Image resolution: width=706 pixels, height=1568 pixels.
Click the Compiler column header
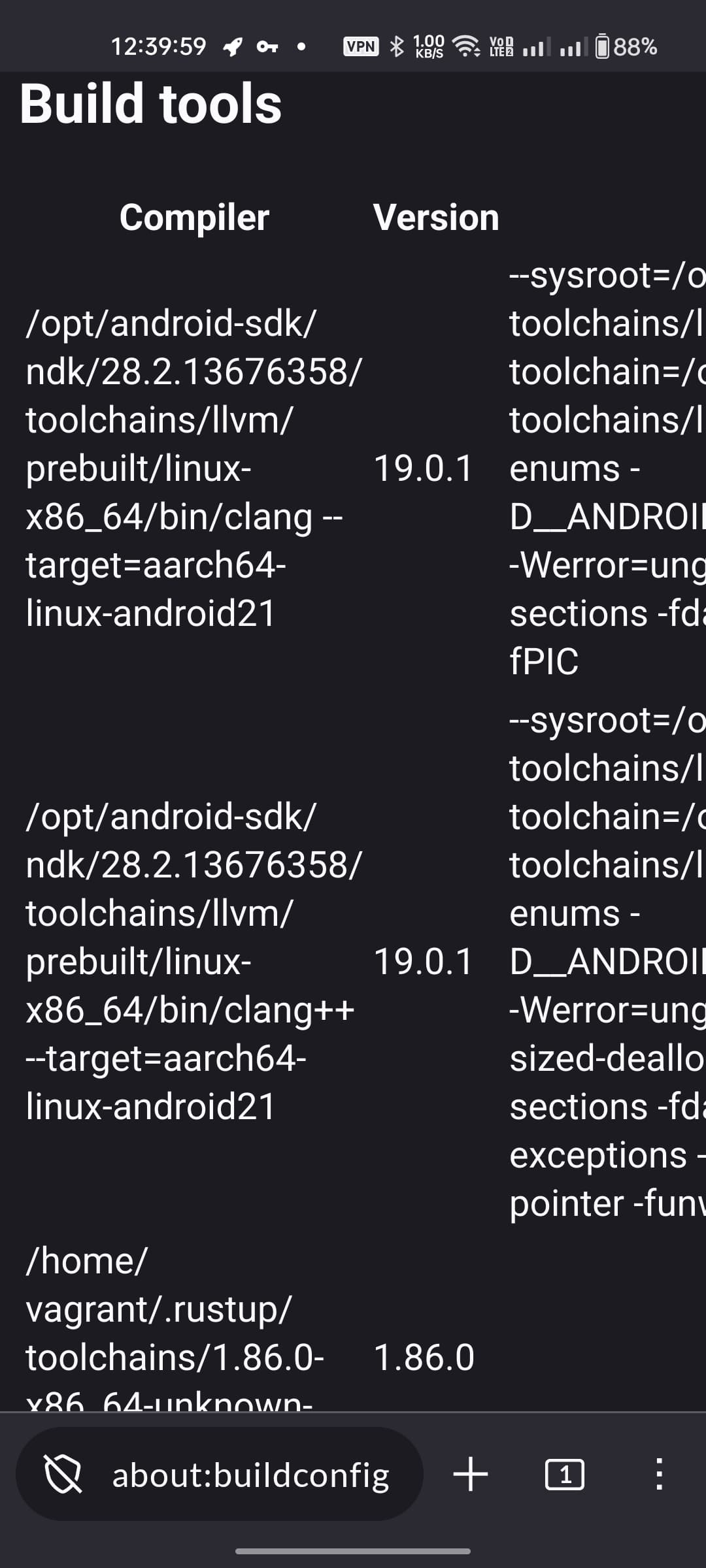(x=194, y=218)
